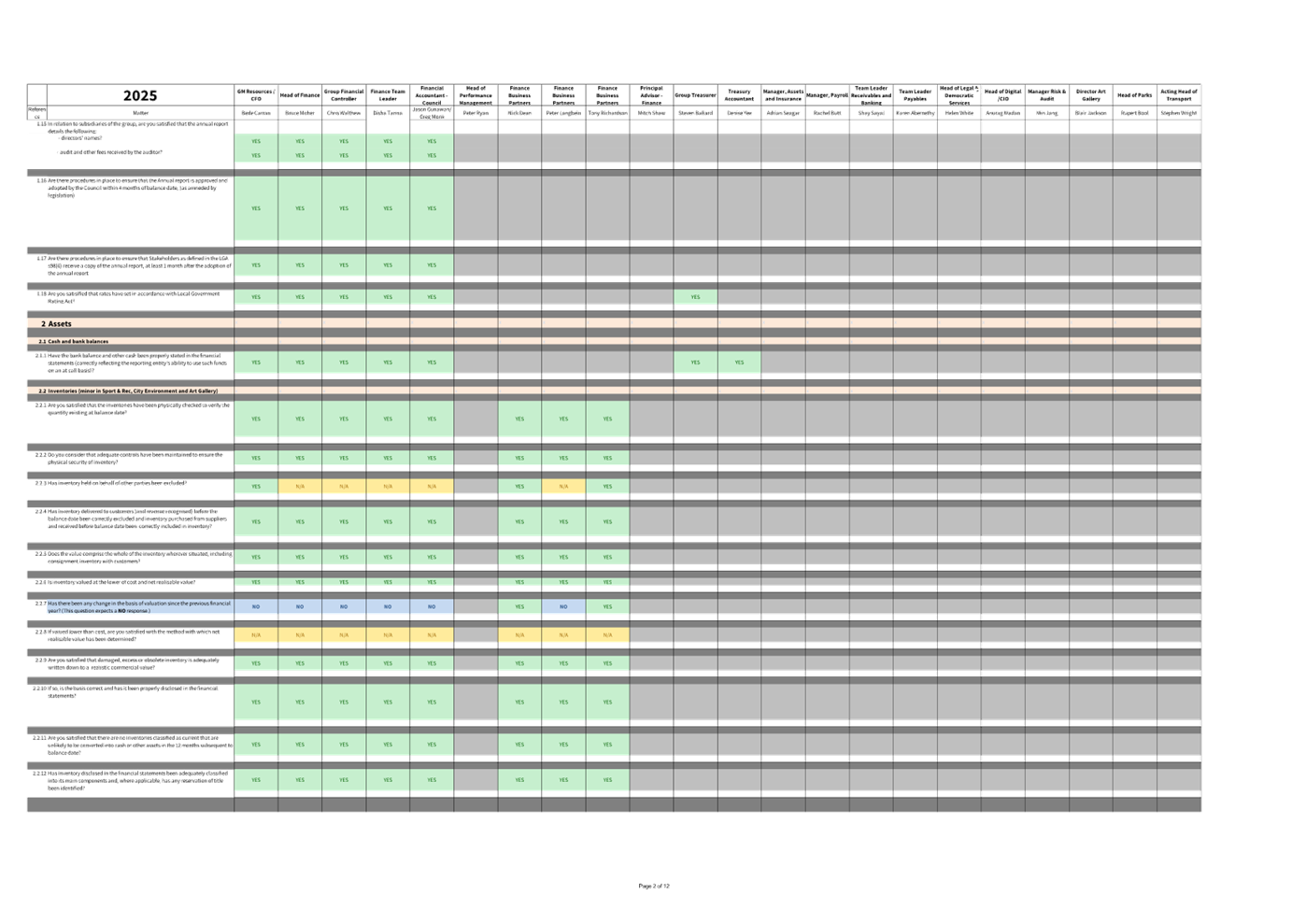The image size is (1306, 924).
Task: Select rightmost NO cell in valuation row
Action: (563, 606)
